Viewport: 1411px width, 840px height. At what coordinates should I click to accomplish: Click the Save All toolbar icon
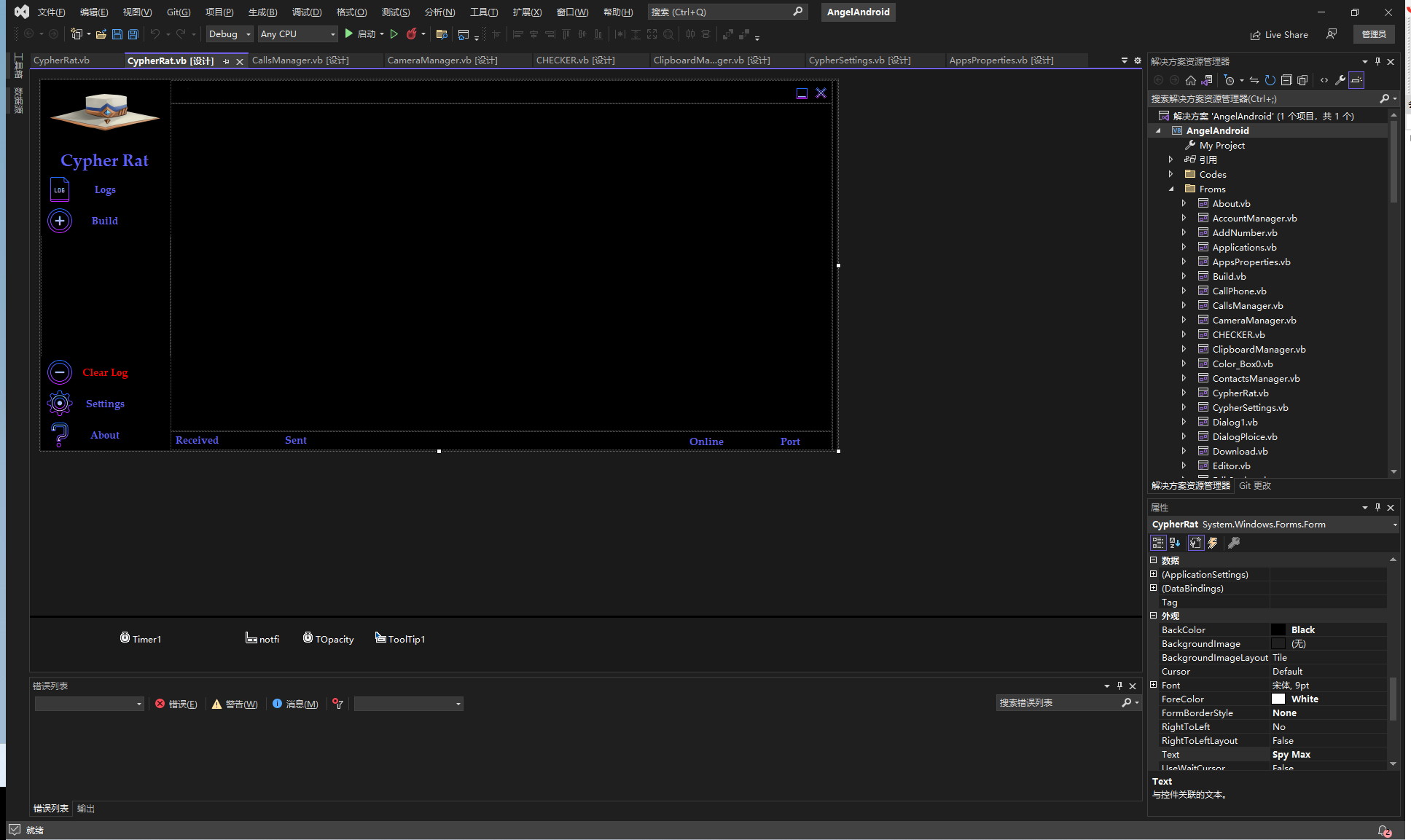(133, 34)
